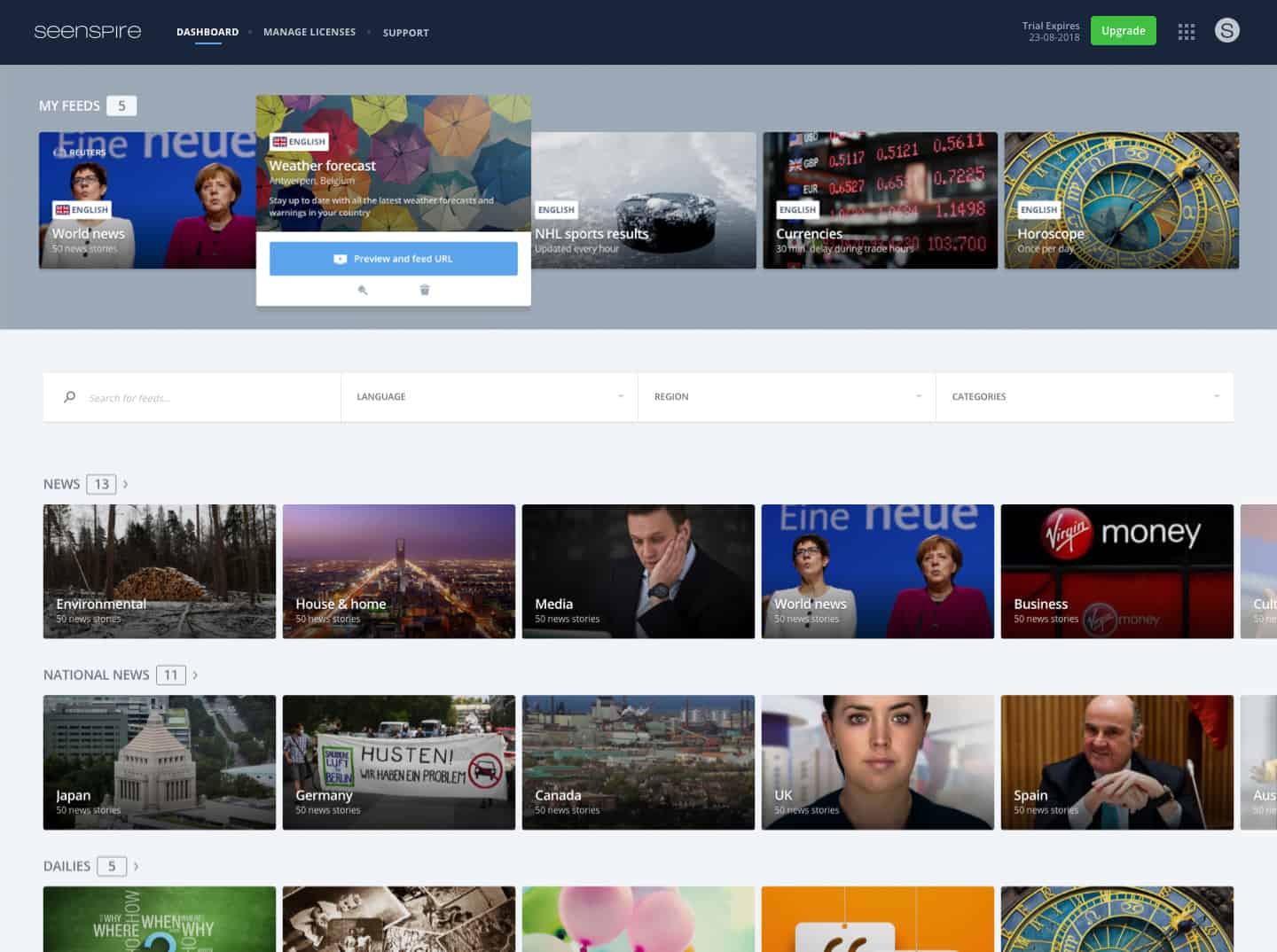The image size is (1277, 952).
Task: Open the Spain national news card
Action: pyautogui.click(x=1117, y=762)
